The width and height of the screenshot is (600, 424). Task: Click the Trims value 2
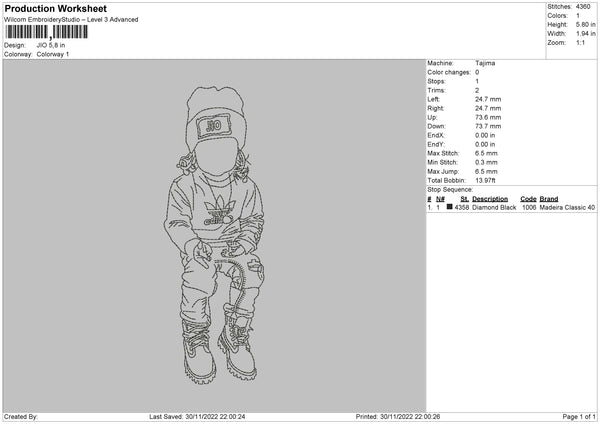pos(477,90)
